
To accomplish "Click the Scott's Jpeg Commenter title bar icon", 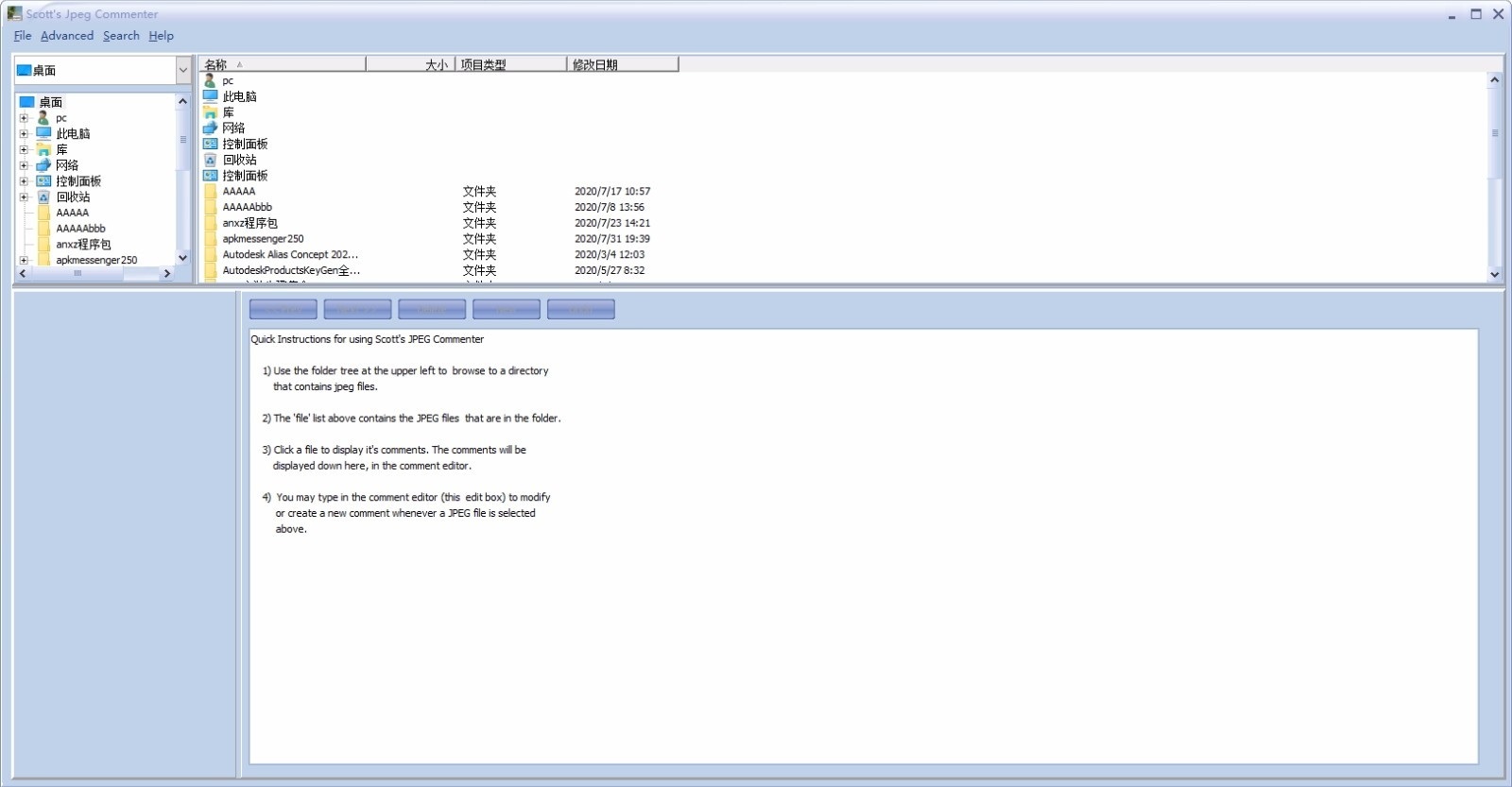I will [14, 13].
